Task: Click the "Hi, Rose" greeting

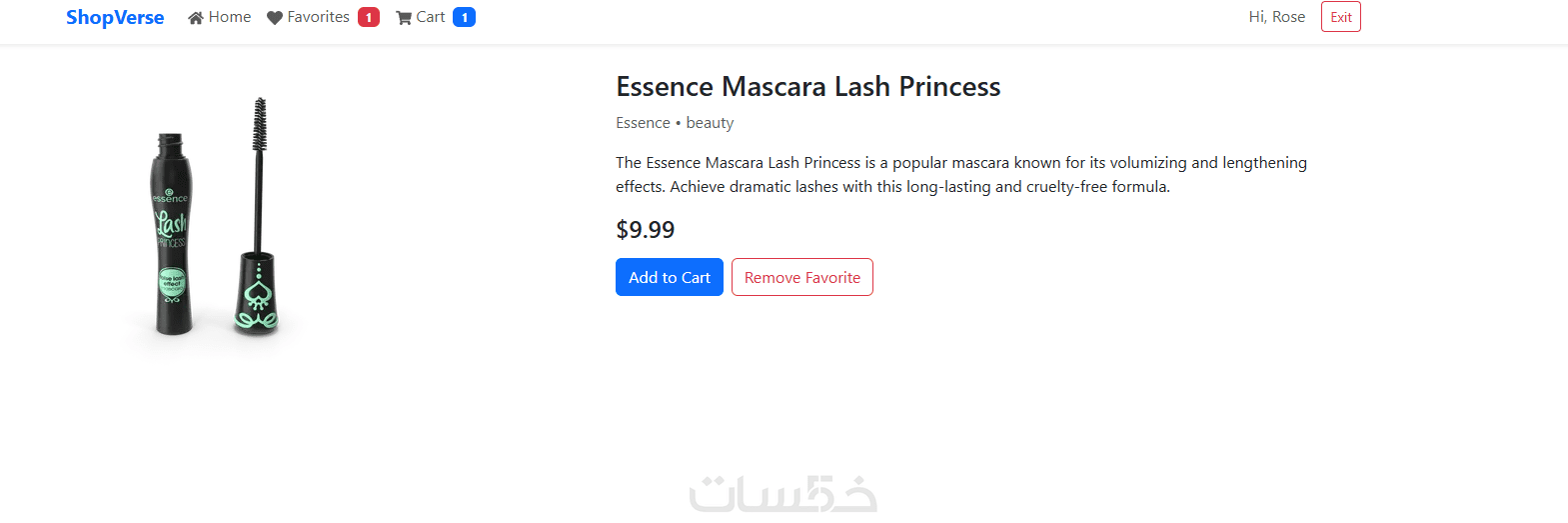Action: tap(1276, 17)
